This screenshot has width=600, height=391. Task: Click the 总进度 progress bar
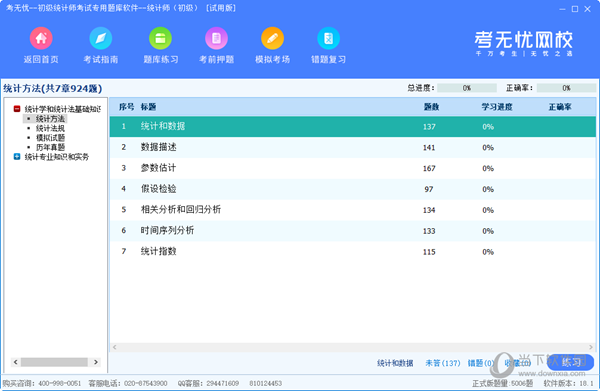coord(467,88)
